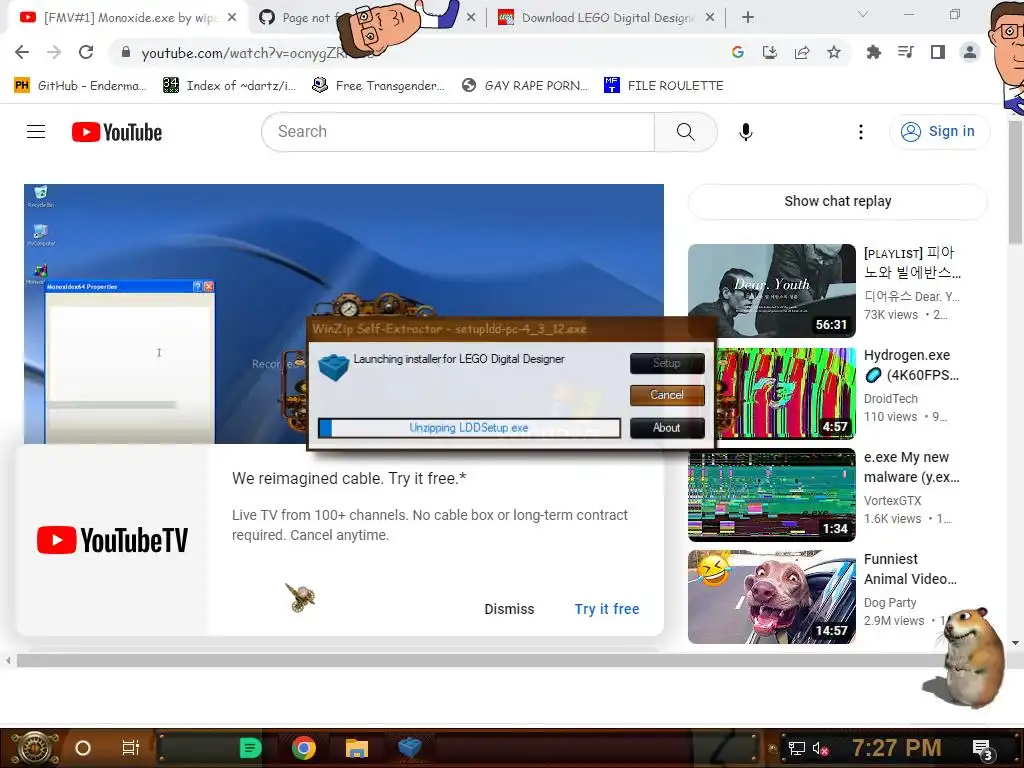The image size is (1024, 768).
Task: Sign in to YouTube
Action: coord(938,132)
